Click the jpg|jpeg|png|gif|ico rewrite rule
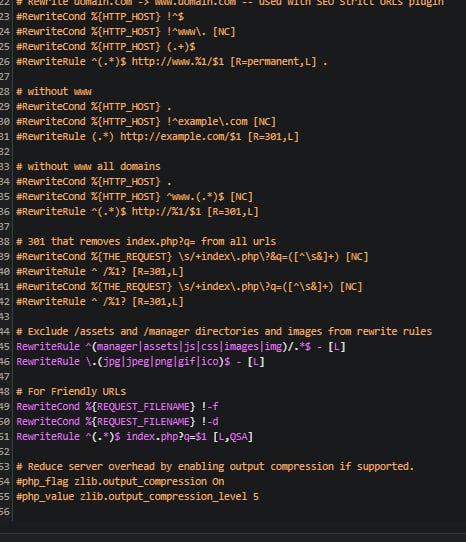 (x=140, y=362)
